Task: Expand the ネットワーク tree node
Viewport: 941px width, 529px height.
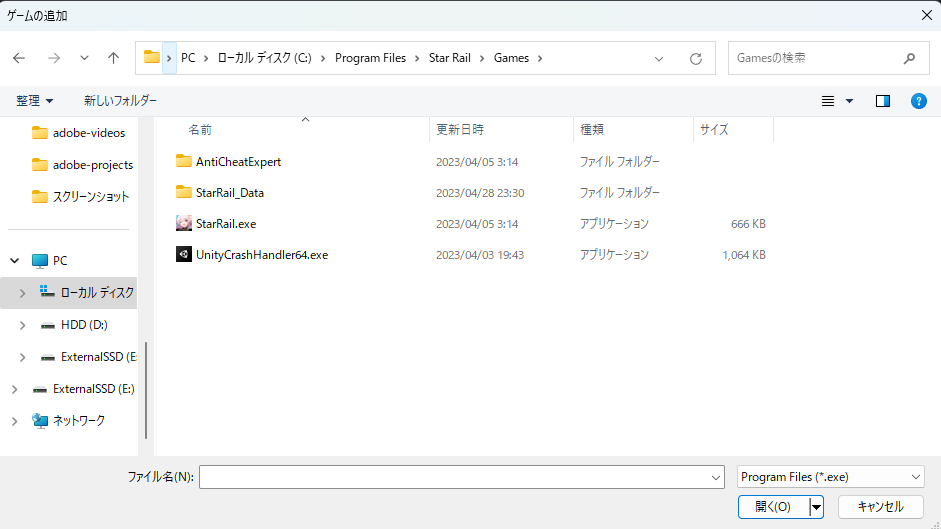Action: click(x=14, y=422)
